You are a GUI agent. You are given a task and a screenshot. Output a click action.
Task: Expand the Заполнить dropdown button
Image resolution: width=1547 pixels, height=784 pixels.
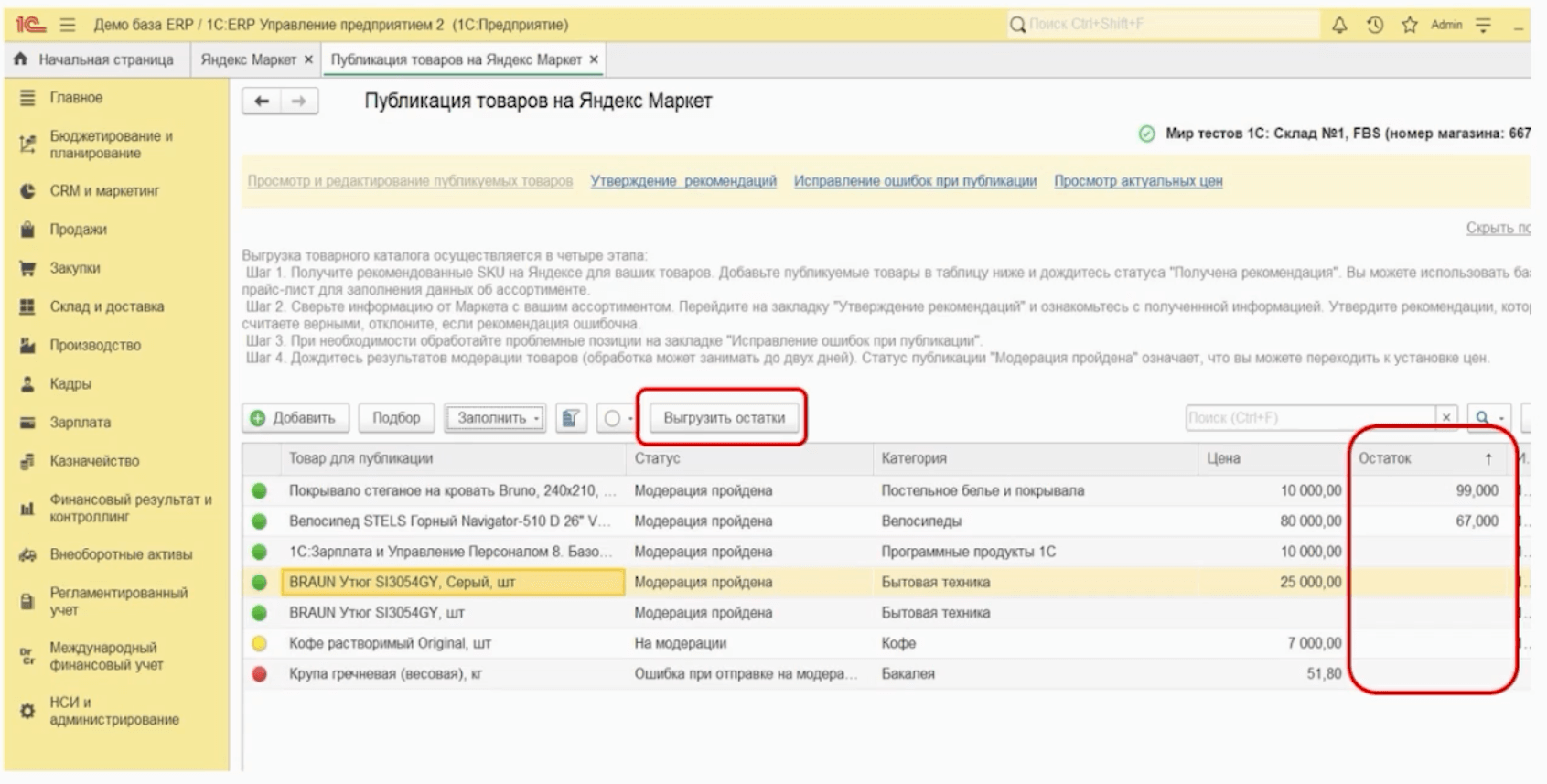(495, 418)
